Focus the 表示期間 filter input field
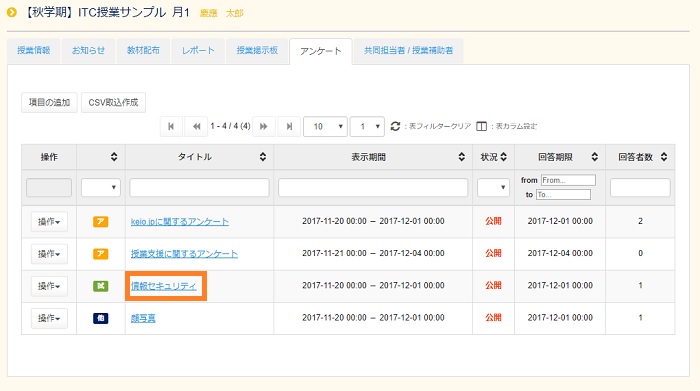The image size is (700, 391). click(x=373, y=187)
